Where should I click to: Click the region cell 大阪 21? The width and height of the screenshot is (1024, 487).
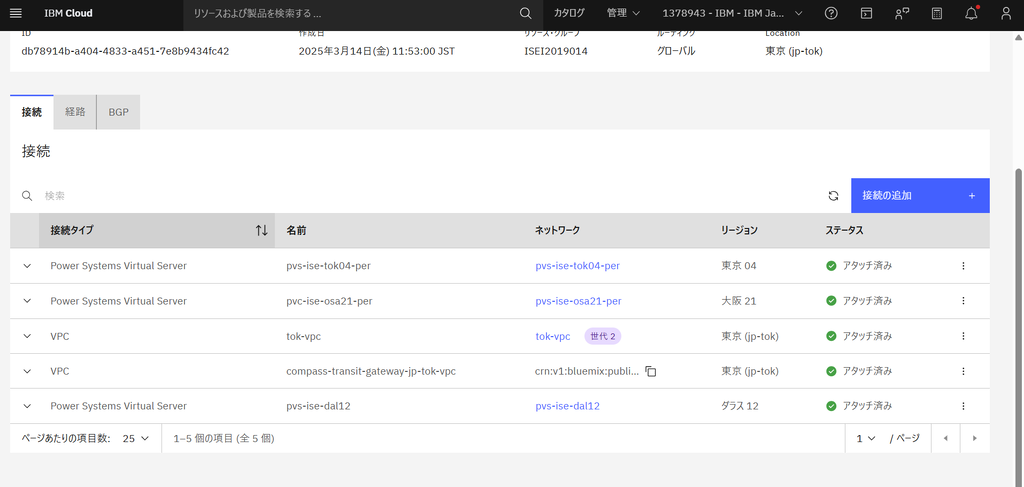(x=739, y=301)
